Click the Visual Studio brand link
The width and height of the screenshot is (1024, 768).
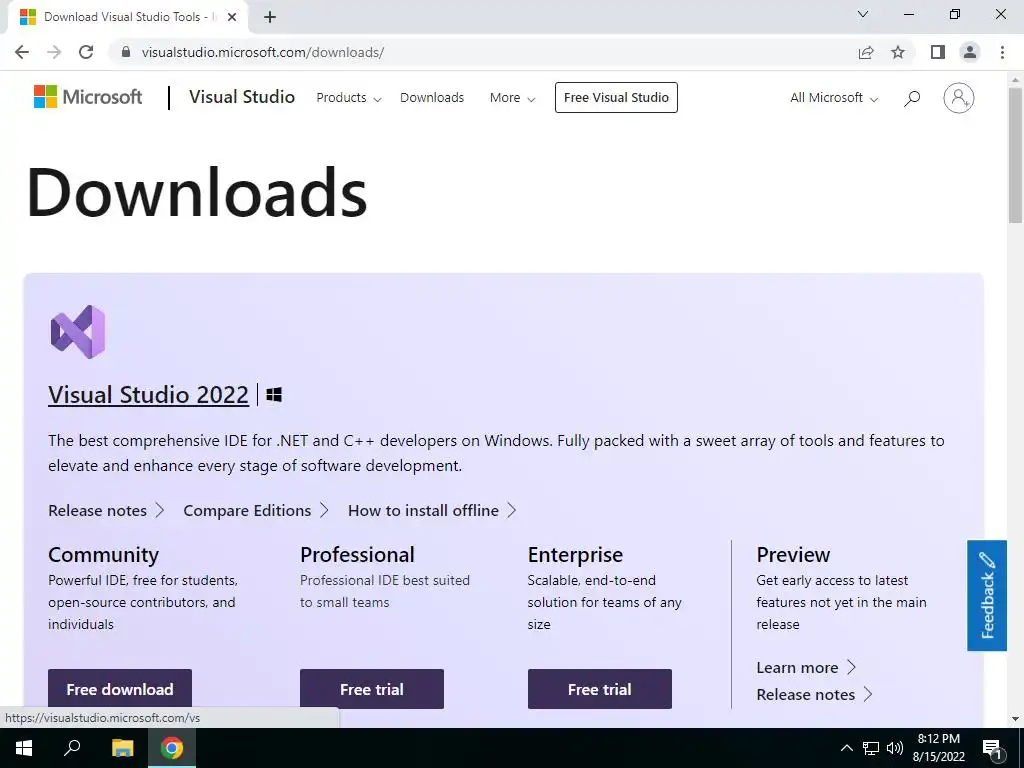tap(242, 97)
